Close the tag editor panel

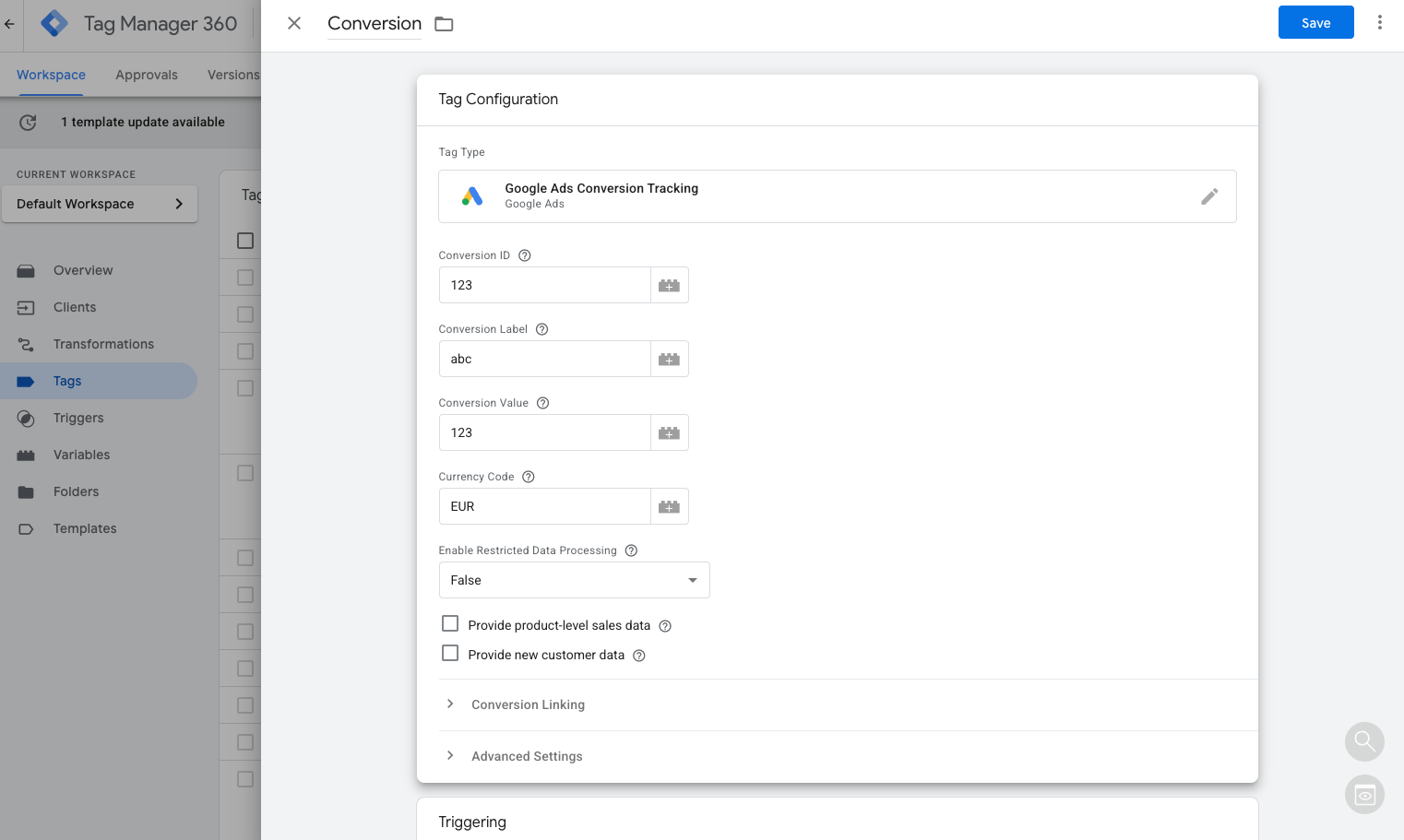[294, 23]
